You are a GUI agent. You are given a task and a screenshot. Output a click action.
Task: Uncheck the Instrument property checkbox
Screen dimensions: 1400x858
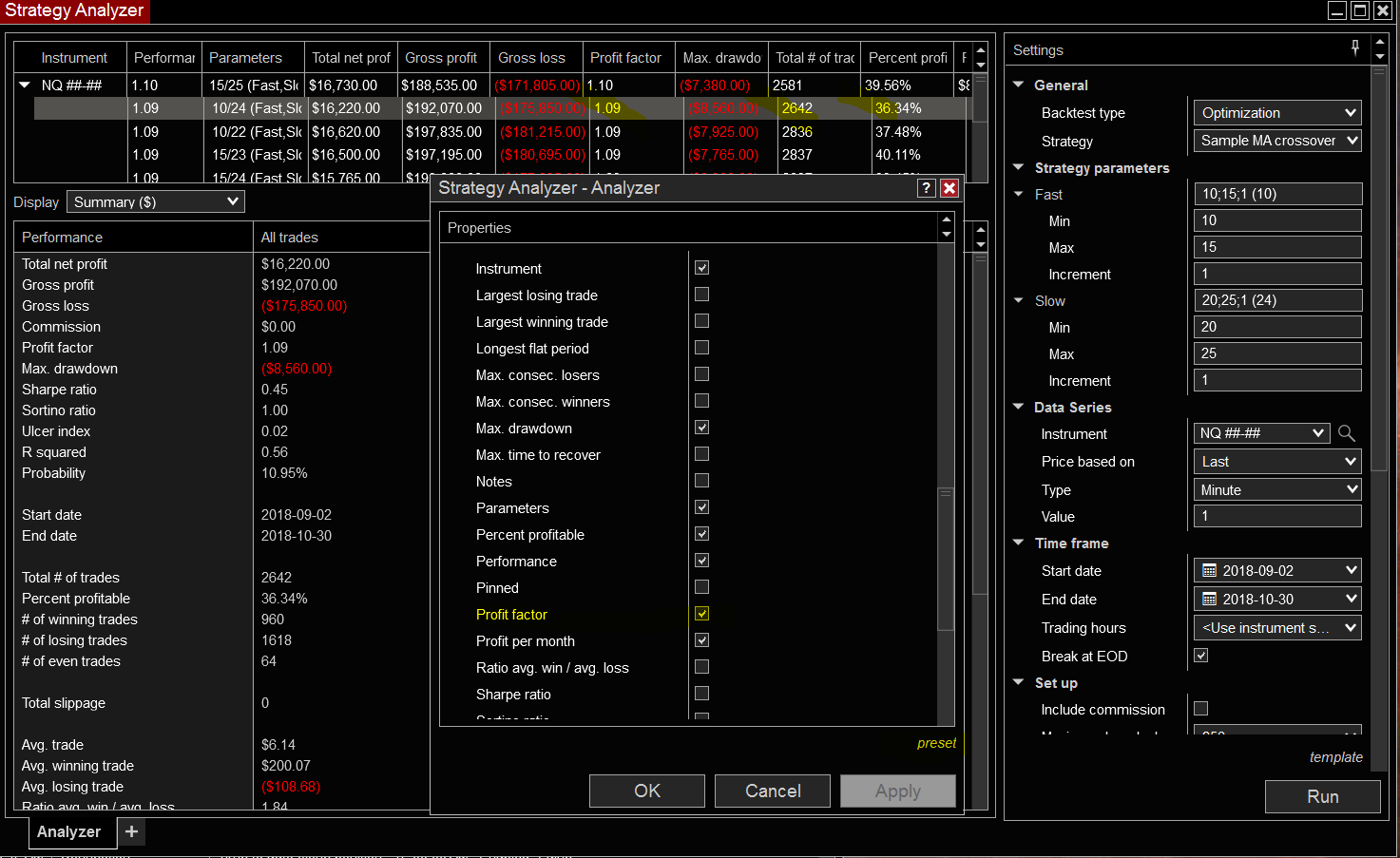(702, 268)
